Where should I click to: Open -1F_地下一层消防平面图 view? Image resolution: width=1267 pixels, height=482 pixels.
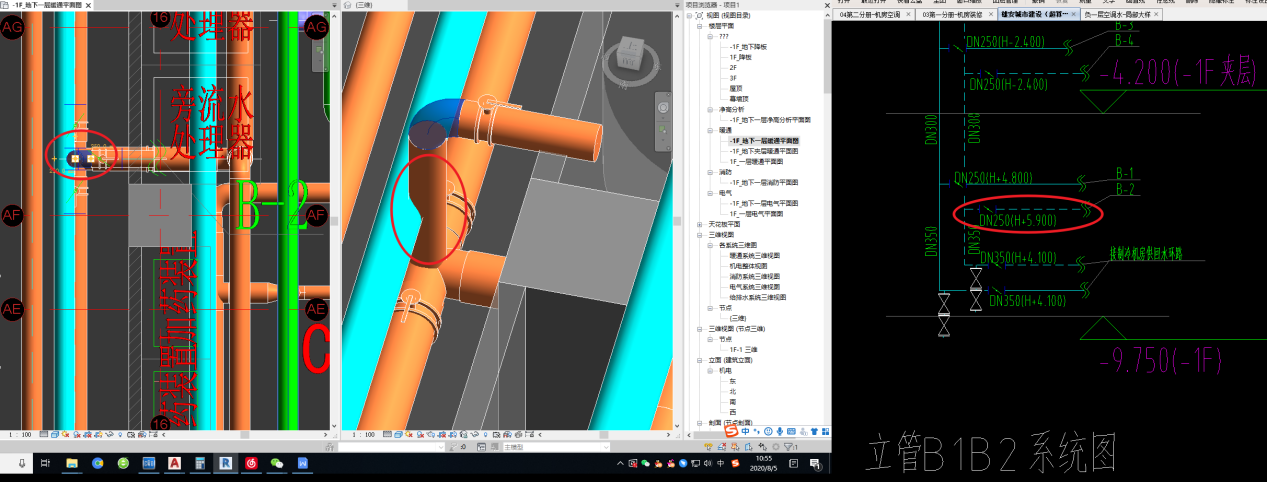(x=764, y=182)
